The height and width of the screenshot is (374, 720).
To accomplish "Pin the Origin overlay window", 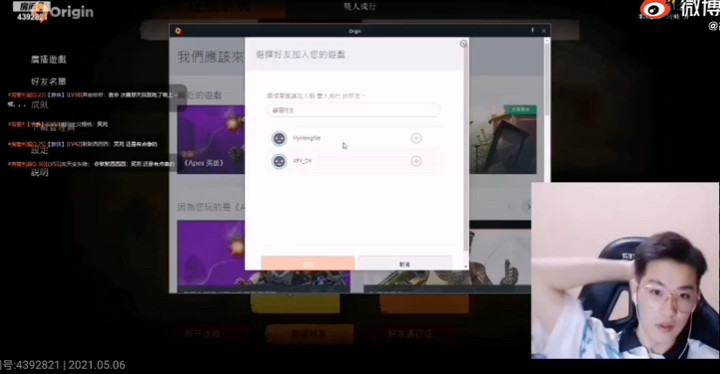I will (x=533, y=30).
